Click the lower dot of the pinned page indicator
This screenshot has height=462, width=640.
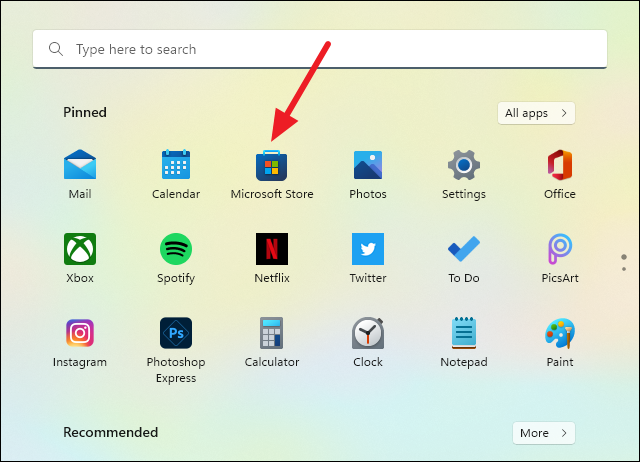pyautogui.click(x=624, y=269)
